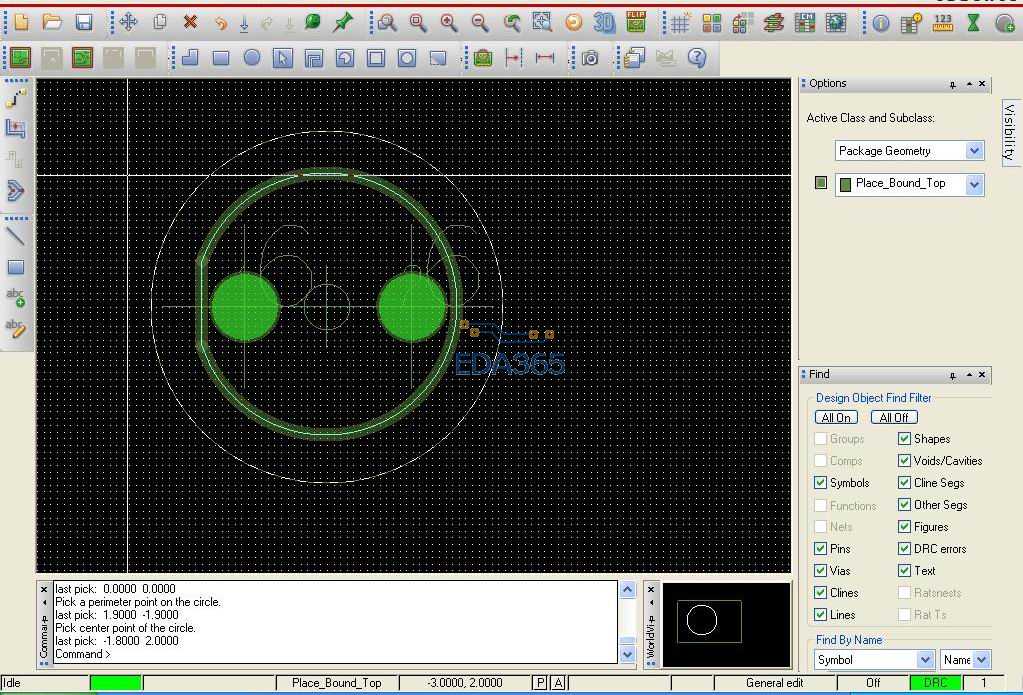Screen dimensions: 1023x695
Task: Select the Add Text tool
Action: [15, 298]
